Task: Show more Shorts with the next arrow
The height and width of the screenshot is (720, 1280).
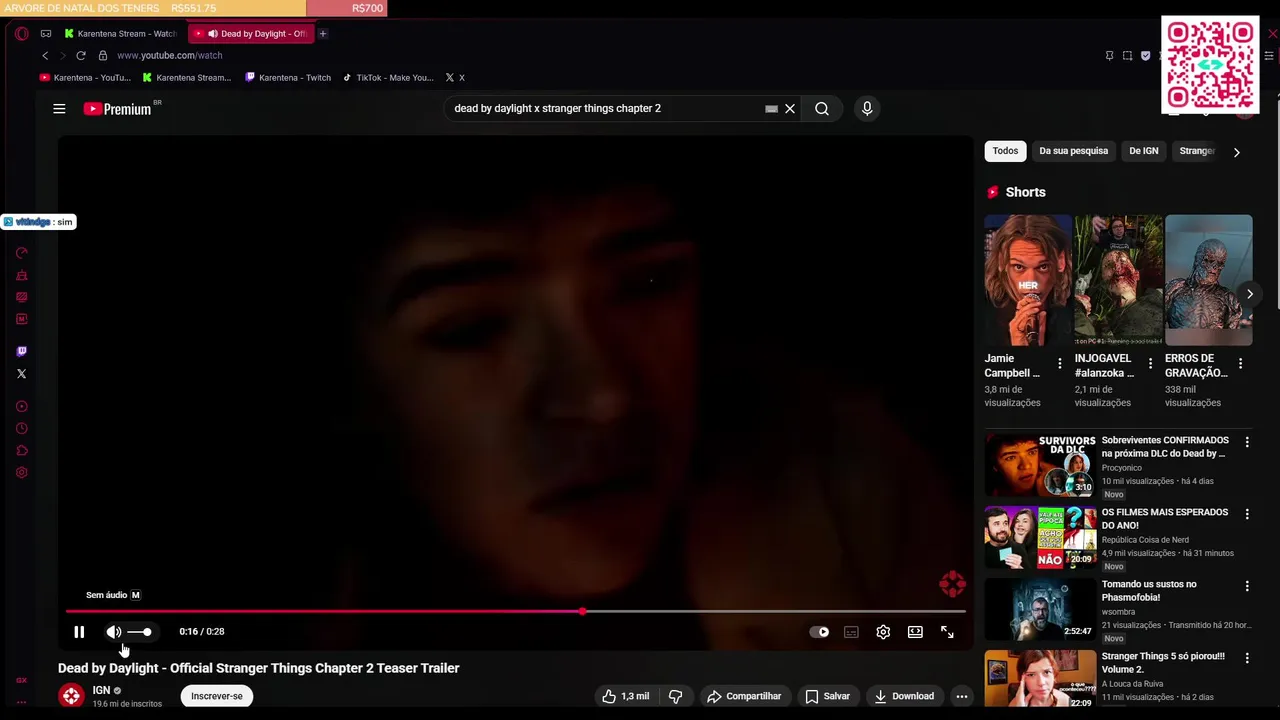Action: (1249, 294)
